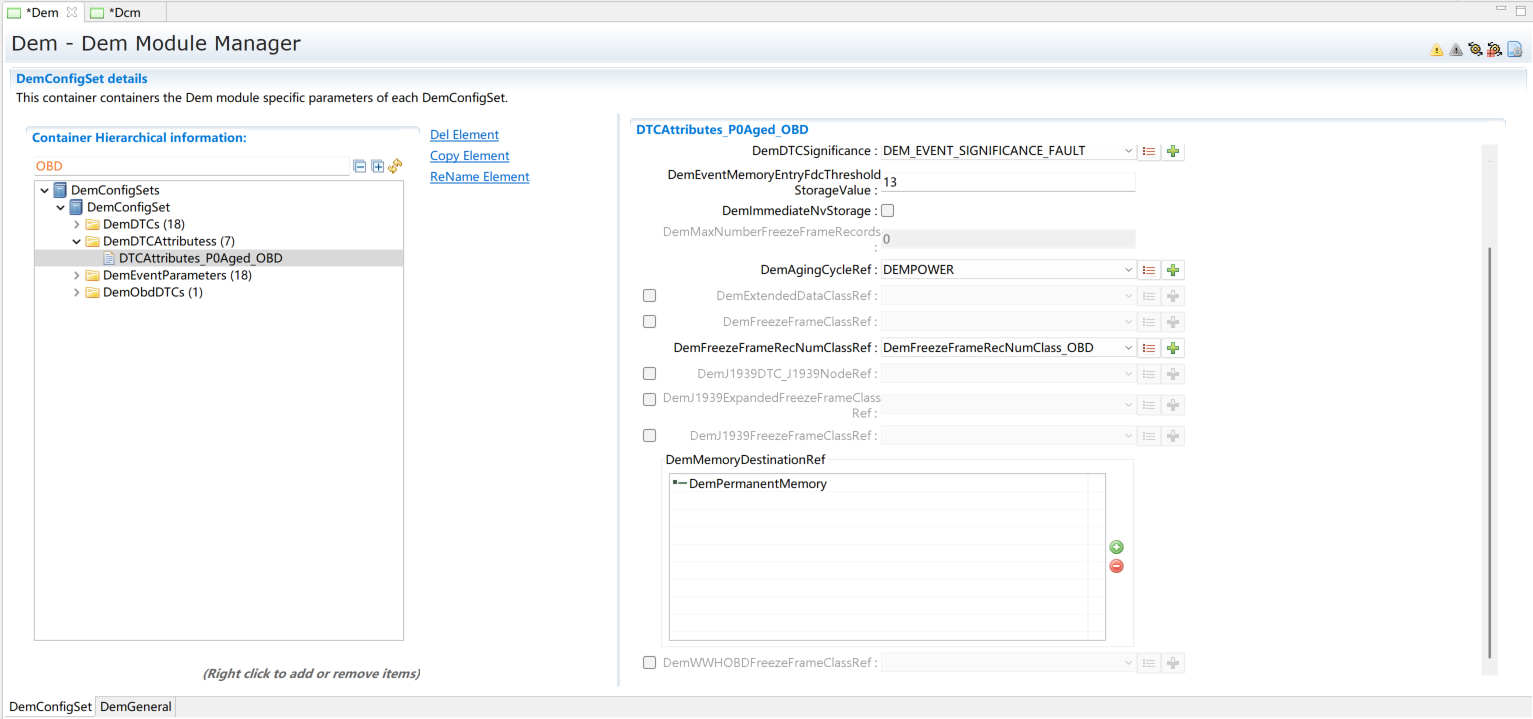Click the Del Element link

[x=464, y=135]
